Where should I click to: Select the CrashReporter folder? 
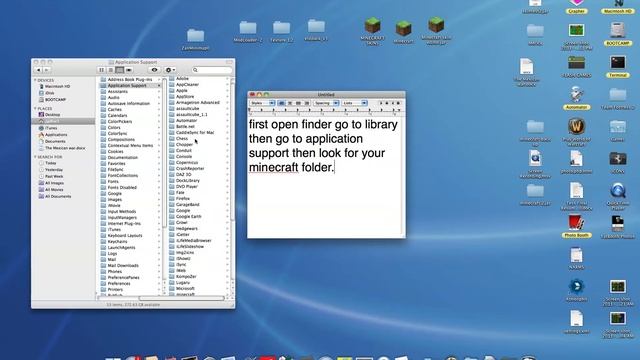[187, 169]
